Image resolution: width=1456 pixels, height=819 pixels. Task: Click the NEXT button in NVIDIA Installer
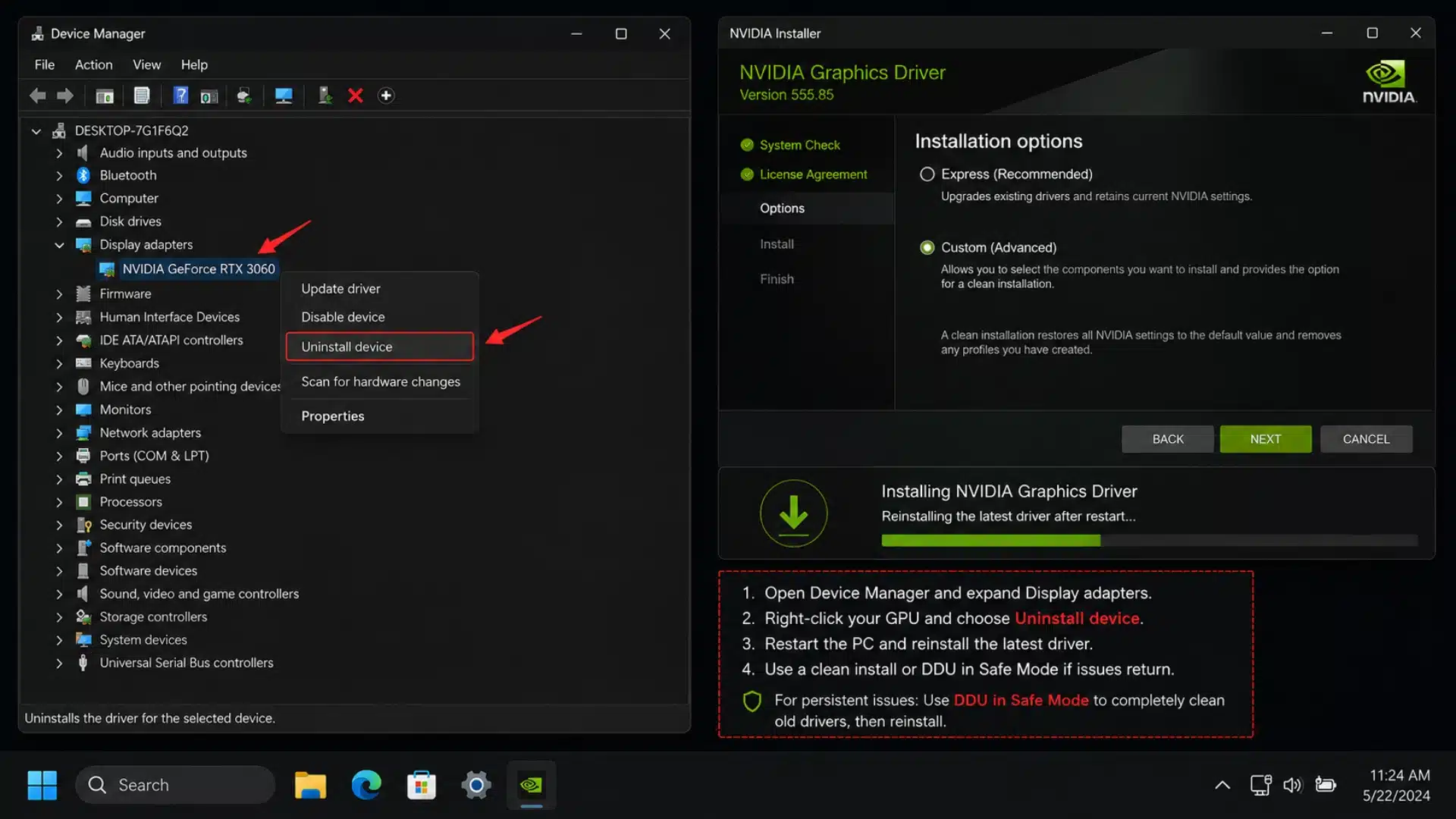[1265, 439]
